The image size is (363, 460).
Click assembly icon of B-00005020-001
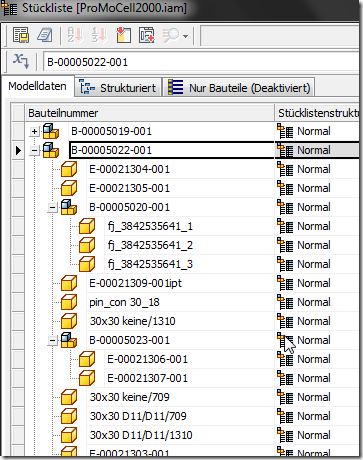click(x=69, y=207)
